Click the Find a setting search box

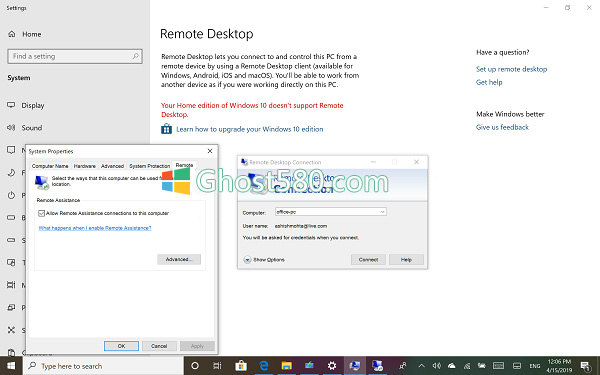pyautogui.click(x=75, y=56)
